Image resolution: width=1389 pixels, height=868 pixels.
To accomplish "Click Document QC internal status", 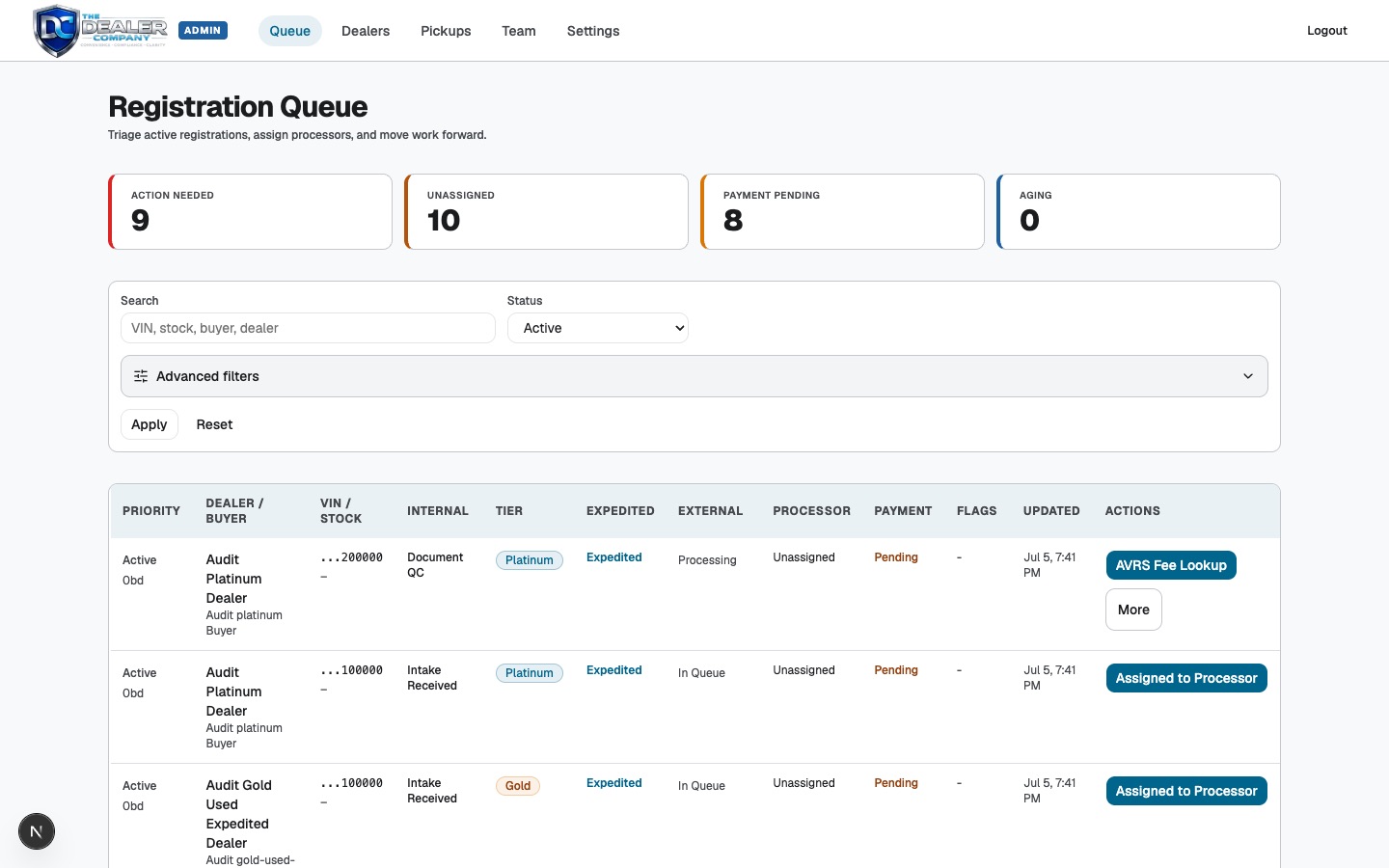I will point(435,565).
